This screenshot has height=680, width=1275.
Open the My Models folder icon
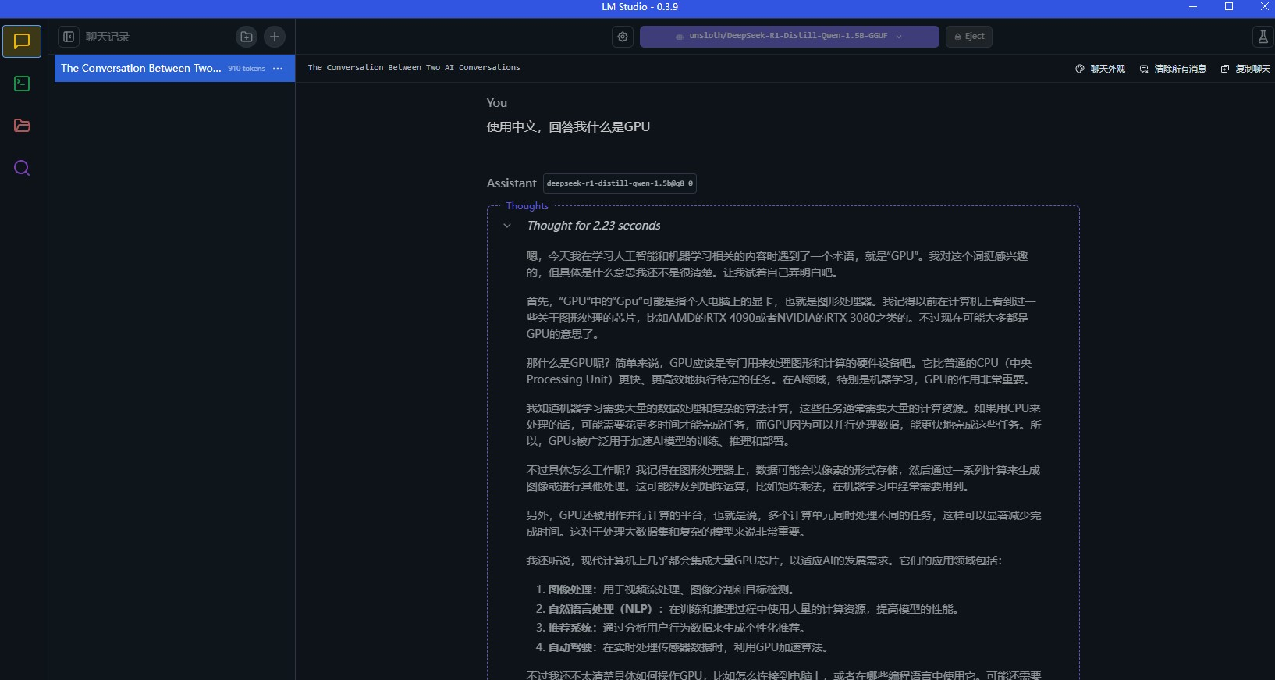[22, 126]
